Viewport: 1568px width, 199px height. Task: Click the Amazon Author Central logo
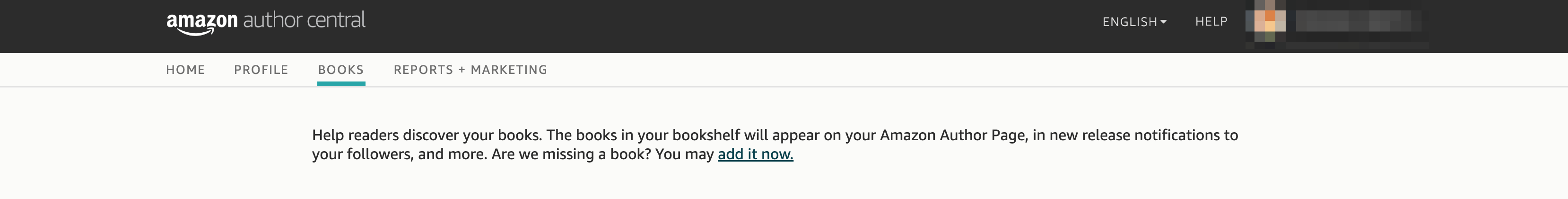click(266, 22)
